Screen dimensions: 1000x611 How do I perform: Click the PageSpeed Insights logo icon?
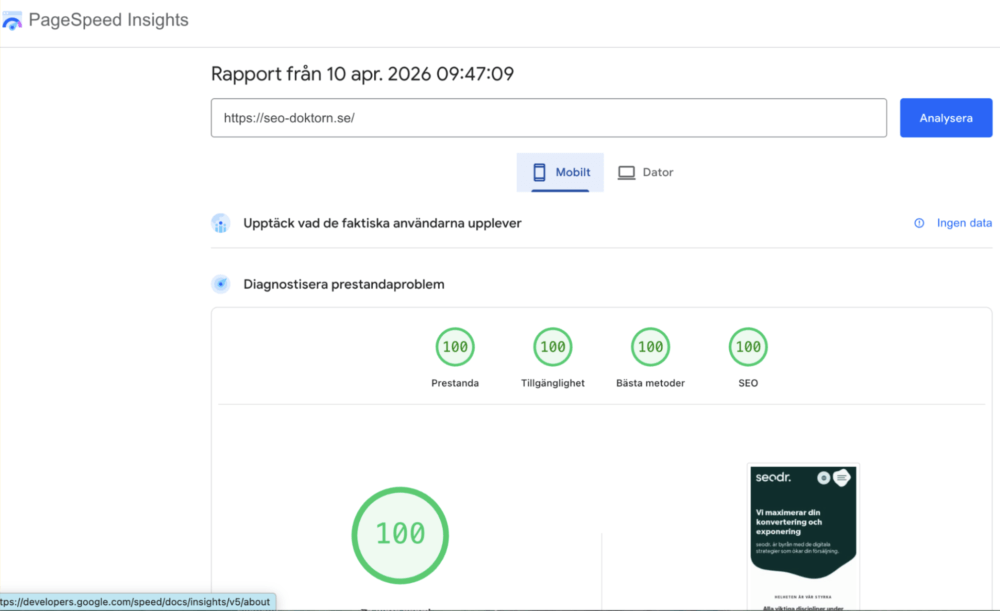(x=12, y=20)
